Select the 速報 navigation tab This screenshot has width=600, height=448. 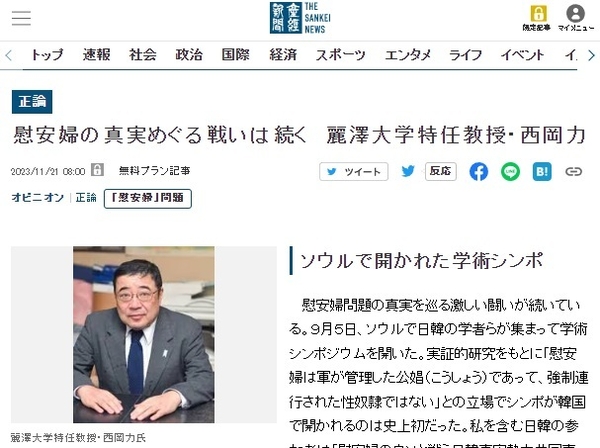(96, 55)
